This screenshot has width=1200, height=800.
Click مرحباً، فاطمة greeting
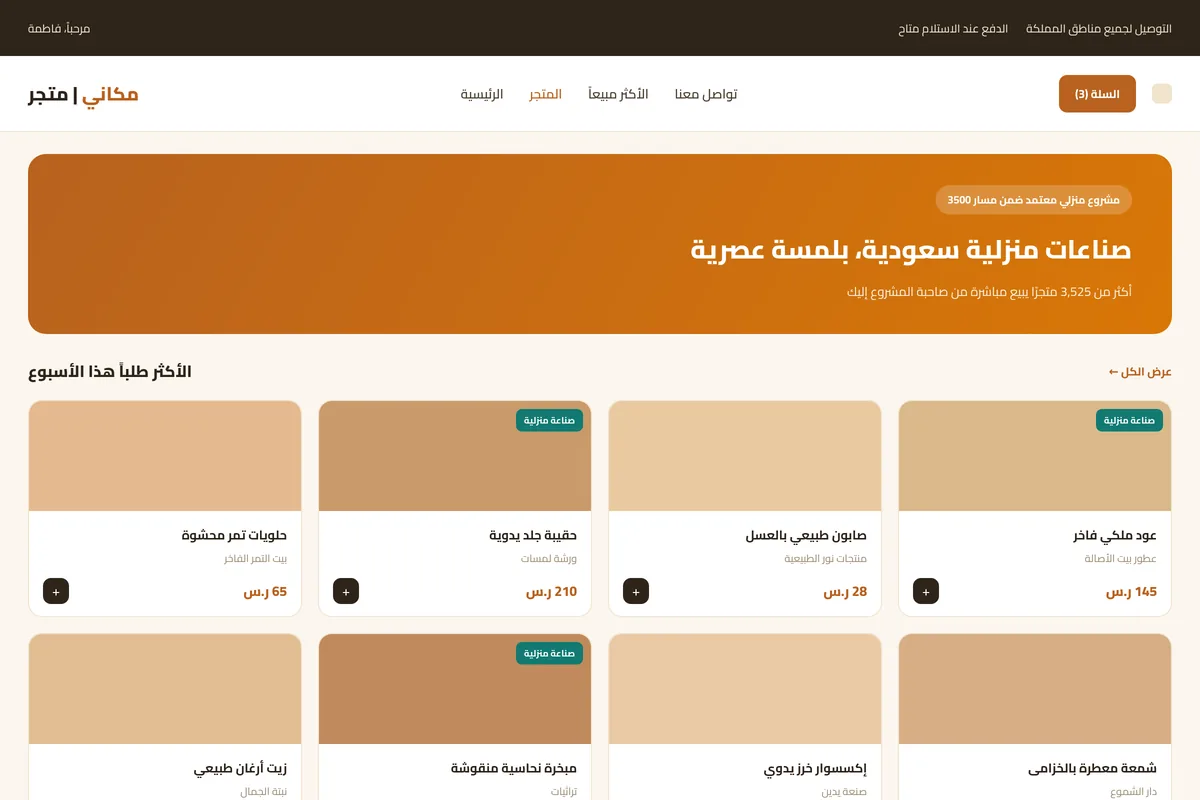(x=59, y=28)
